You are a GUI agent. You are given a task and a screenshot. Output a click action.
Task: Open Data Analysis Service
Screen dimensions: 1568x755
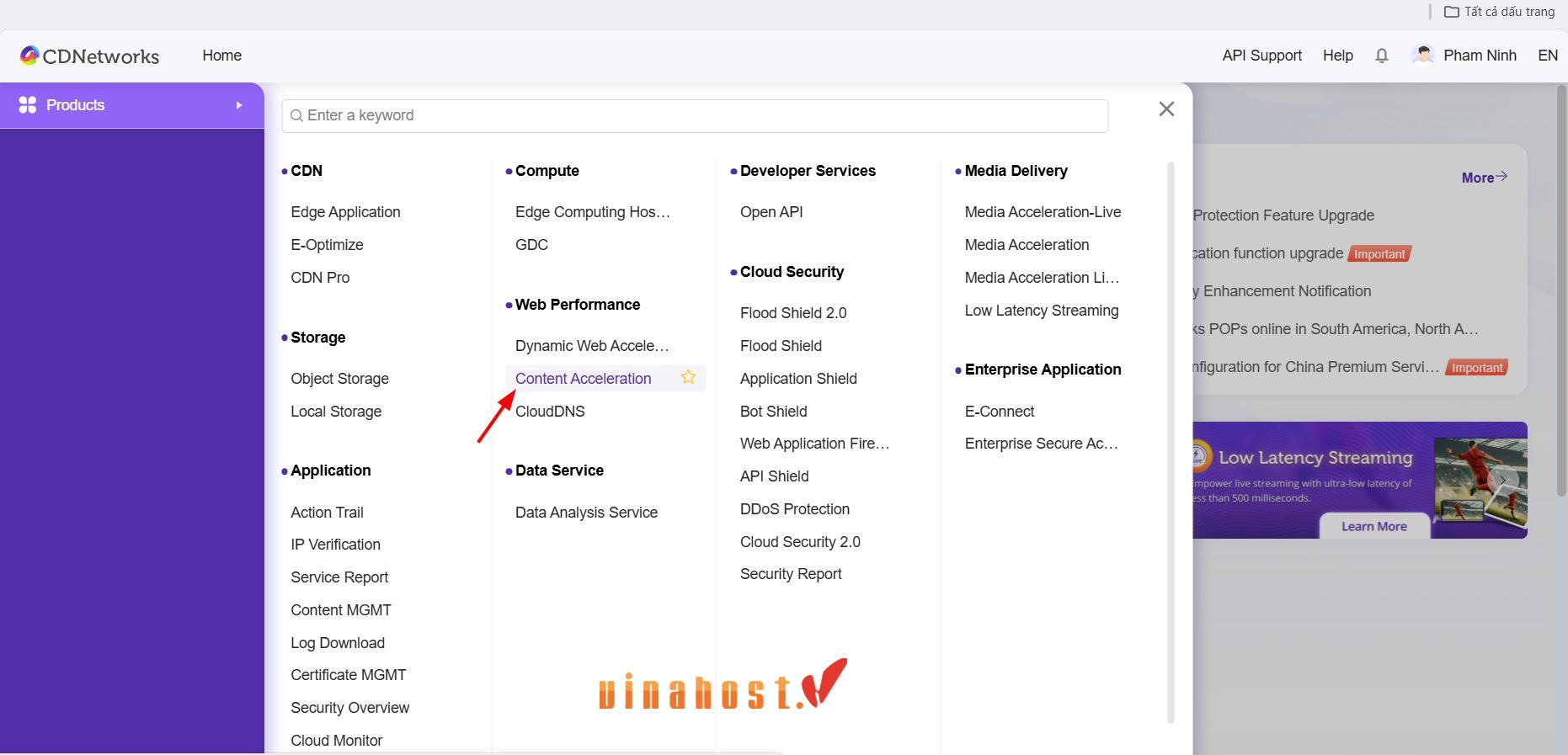point(586,513)
